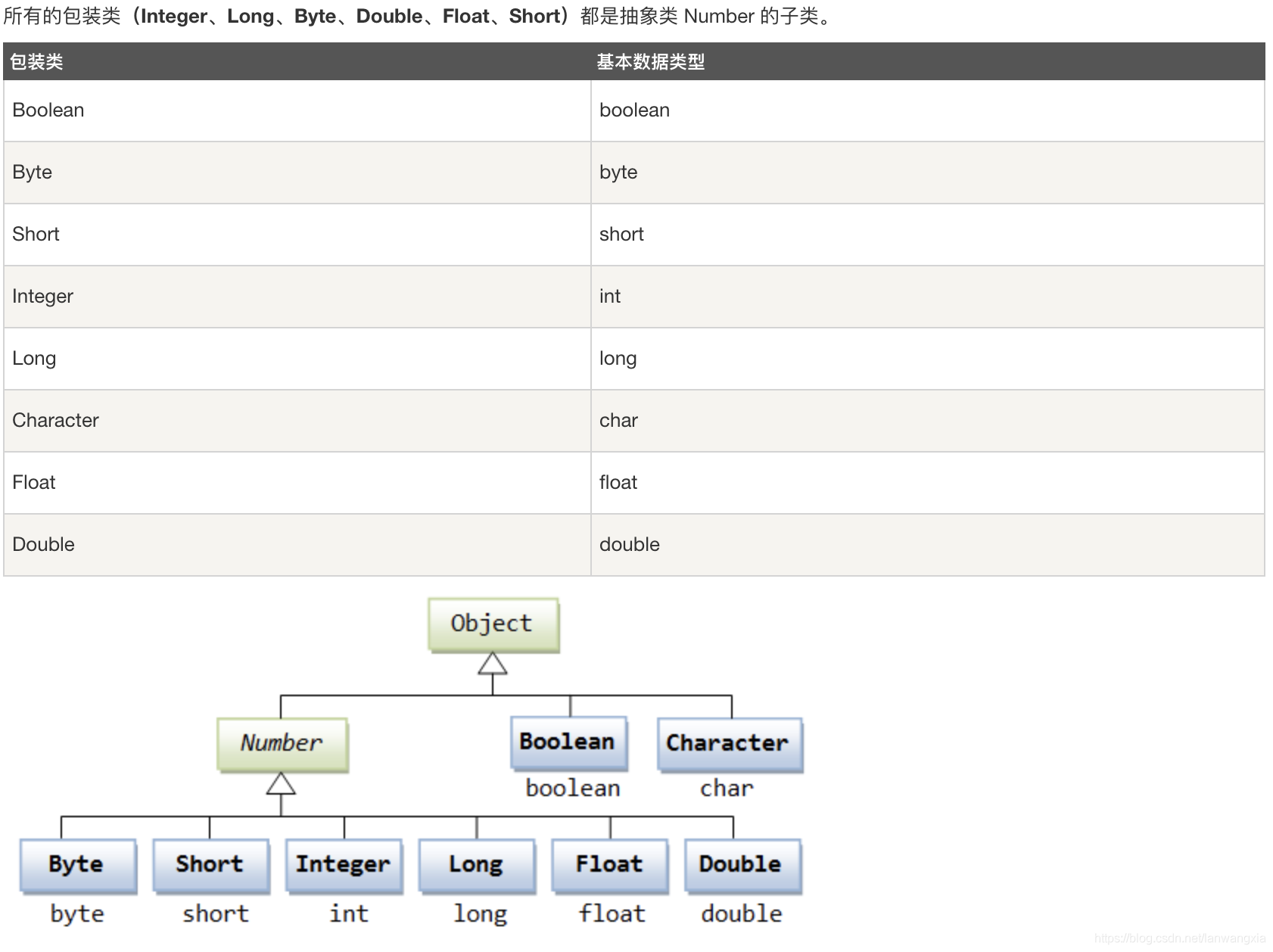Click the Character box in diagram
1273x952 pixels.
[730, 744]
